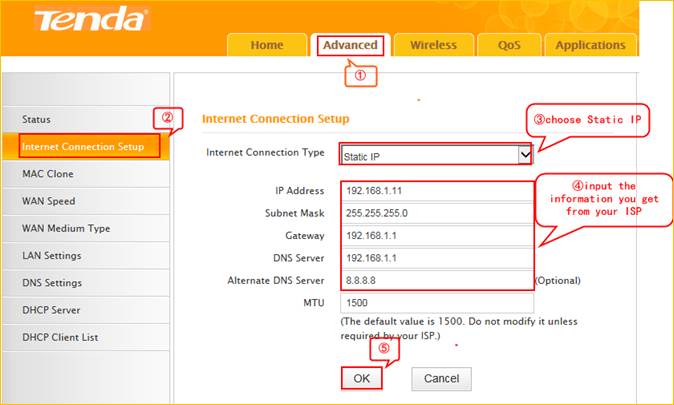
Task: Click the IP Address input field
Action: [x=436, y=190]
